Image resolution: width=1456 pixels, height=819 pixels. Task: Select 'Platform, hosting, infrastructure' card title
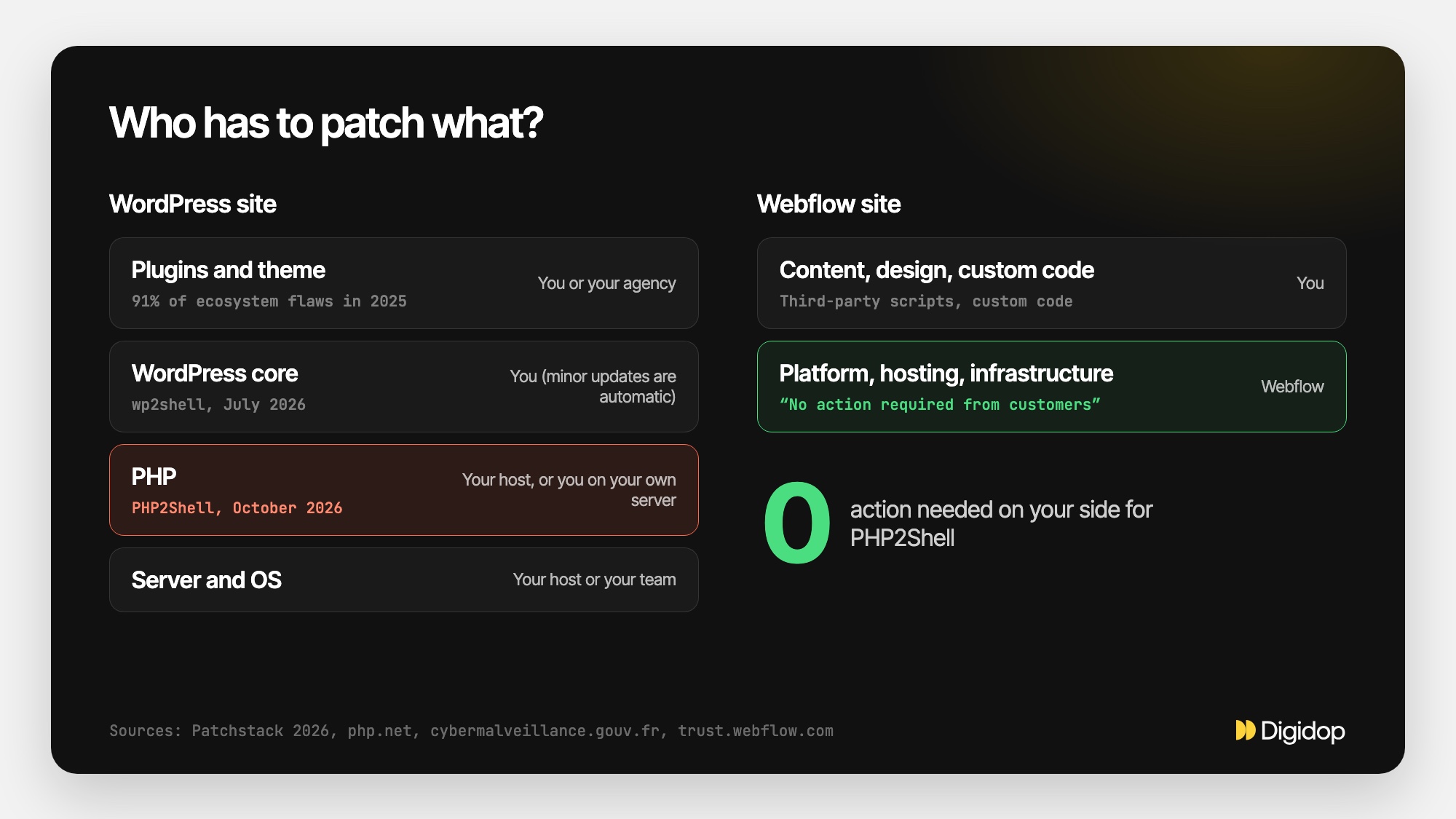[x=946, y=373]
